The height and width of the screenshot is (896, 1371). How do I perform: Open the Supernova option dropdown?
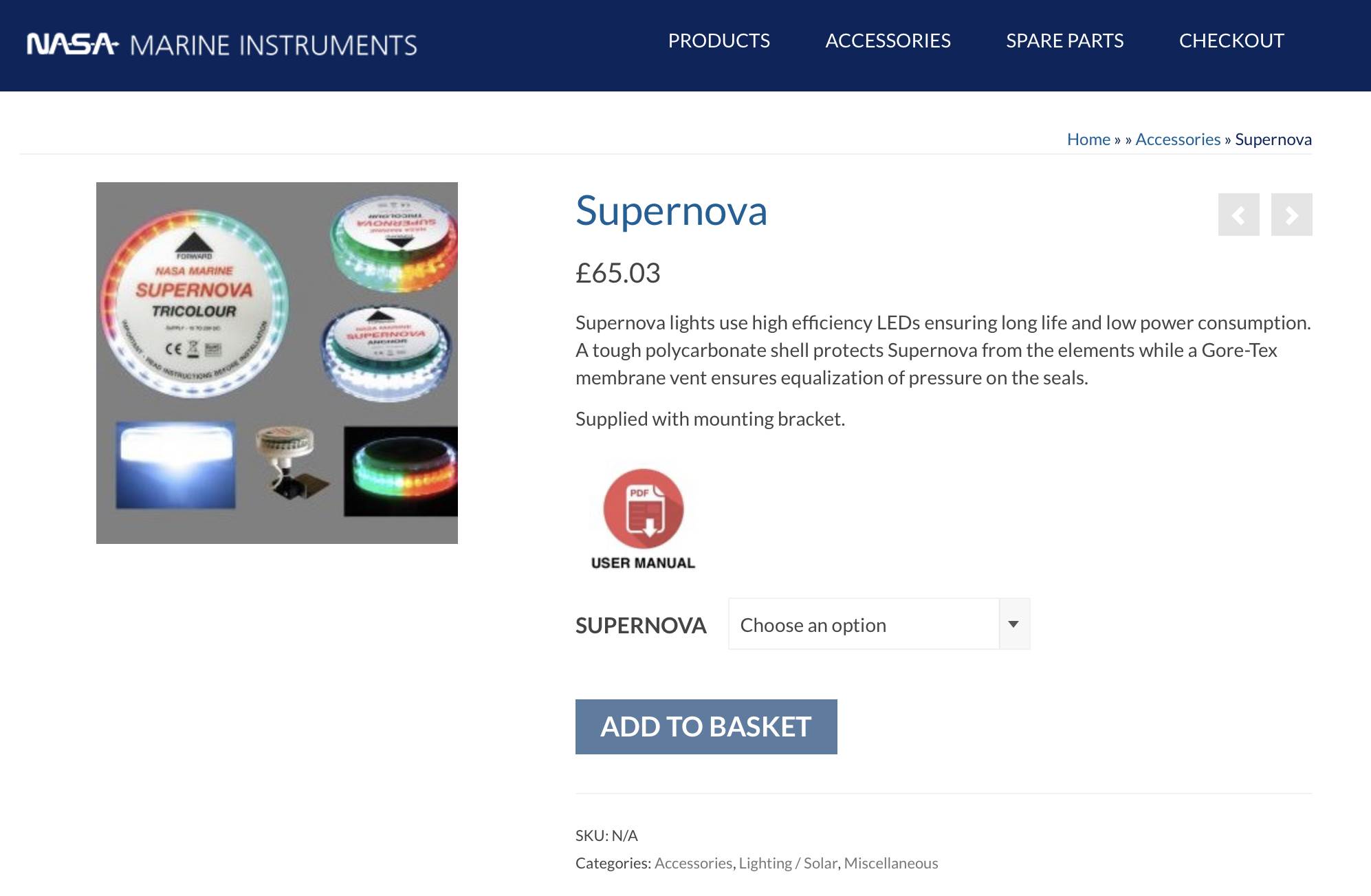pos(864,624)
